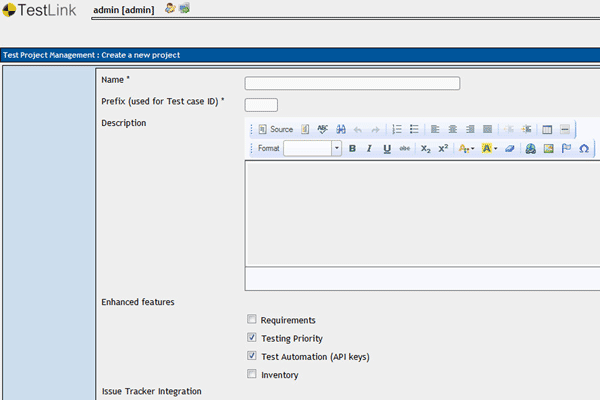This screenshot has width=600, height=400.
Task: Remove formatting with the eraser icon
Action: 509,149
